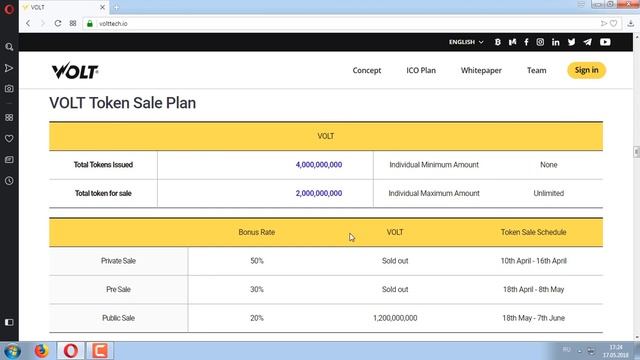Open the LinkedIn social icon
Viewport: 640px width, 360px height.
(x=556, y=42)
